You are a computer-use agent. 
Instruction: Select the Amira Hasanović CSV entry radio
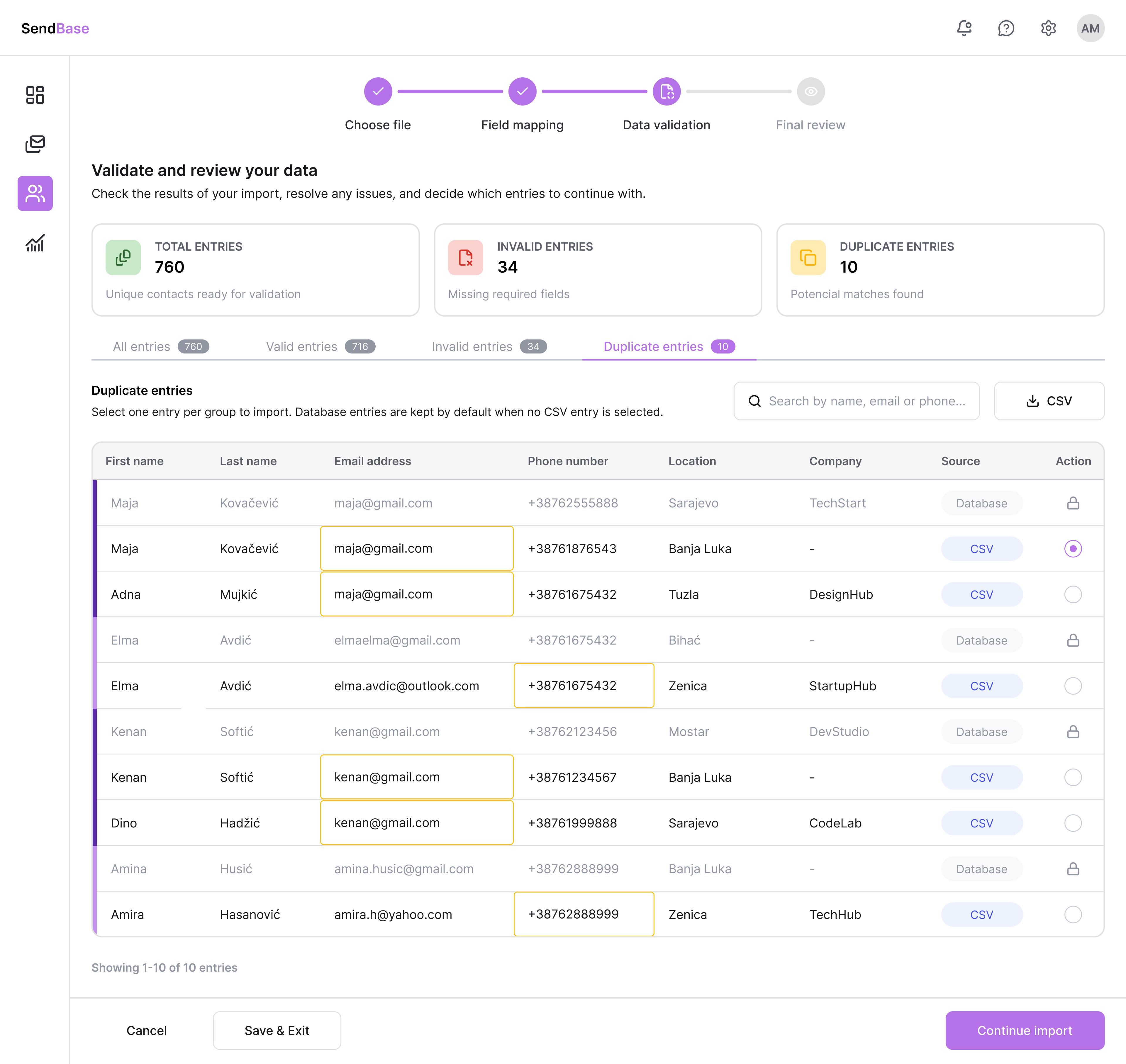point(1073,914)
